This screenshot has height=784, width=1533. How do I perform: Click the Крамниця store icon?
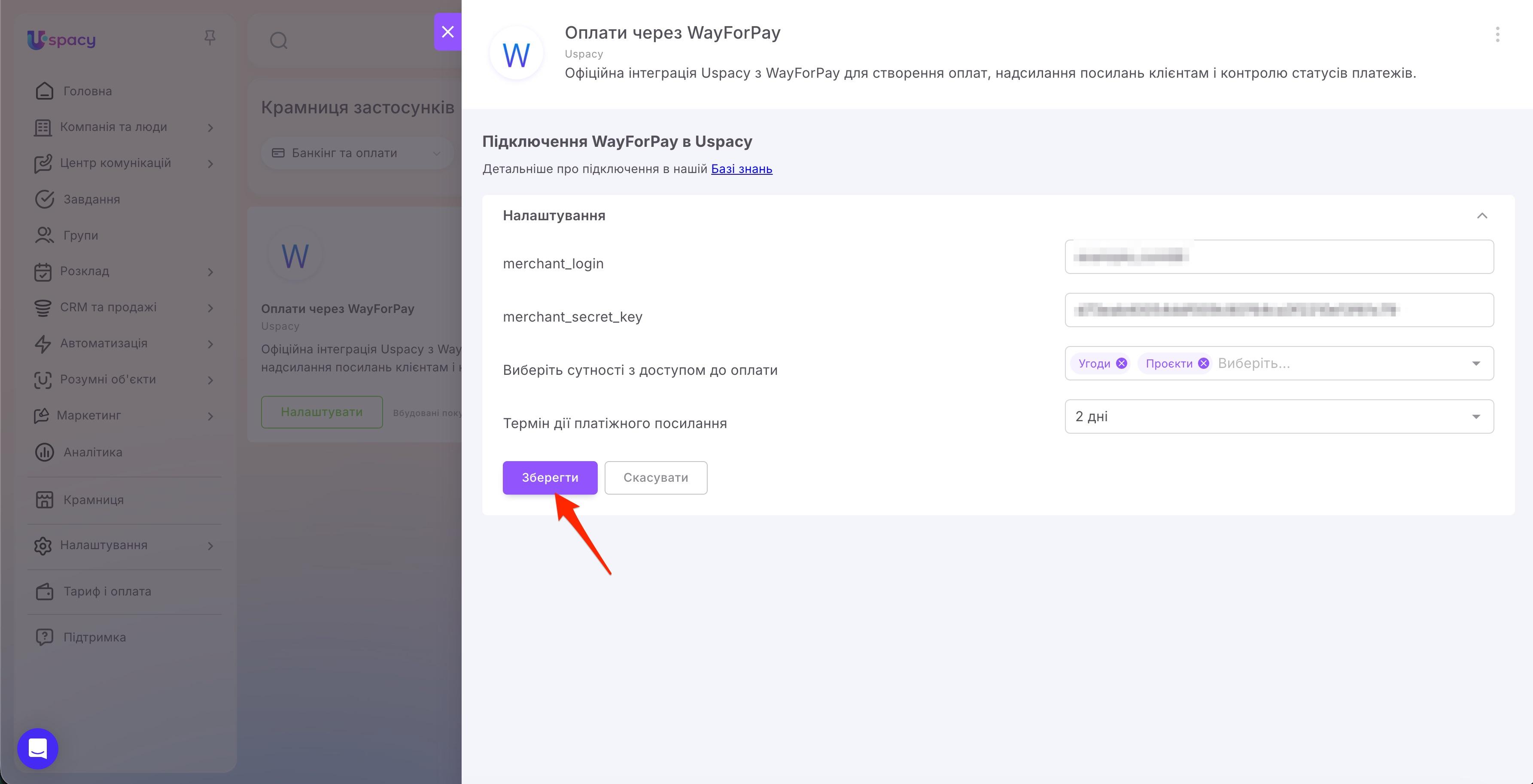[x=44, y=500]
